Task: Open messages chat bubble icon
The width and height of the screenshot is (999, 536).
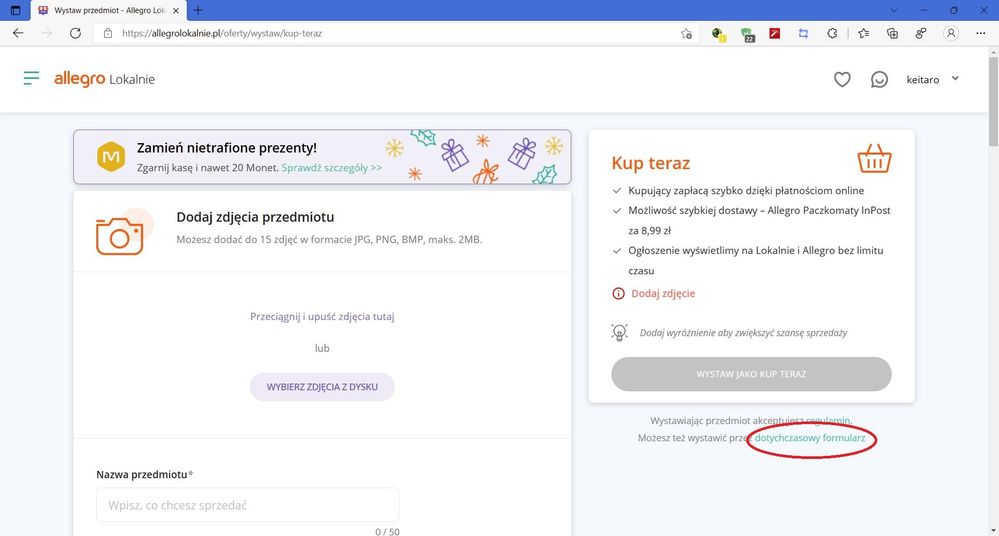Action: coord(879,79)
